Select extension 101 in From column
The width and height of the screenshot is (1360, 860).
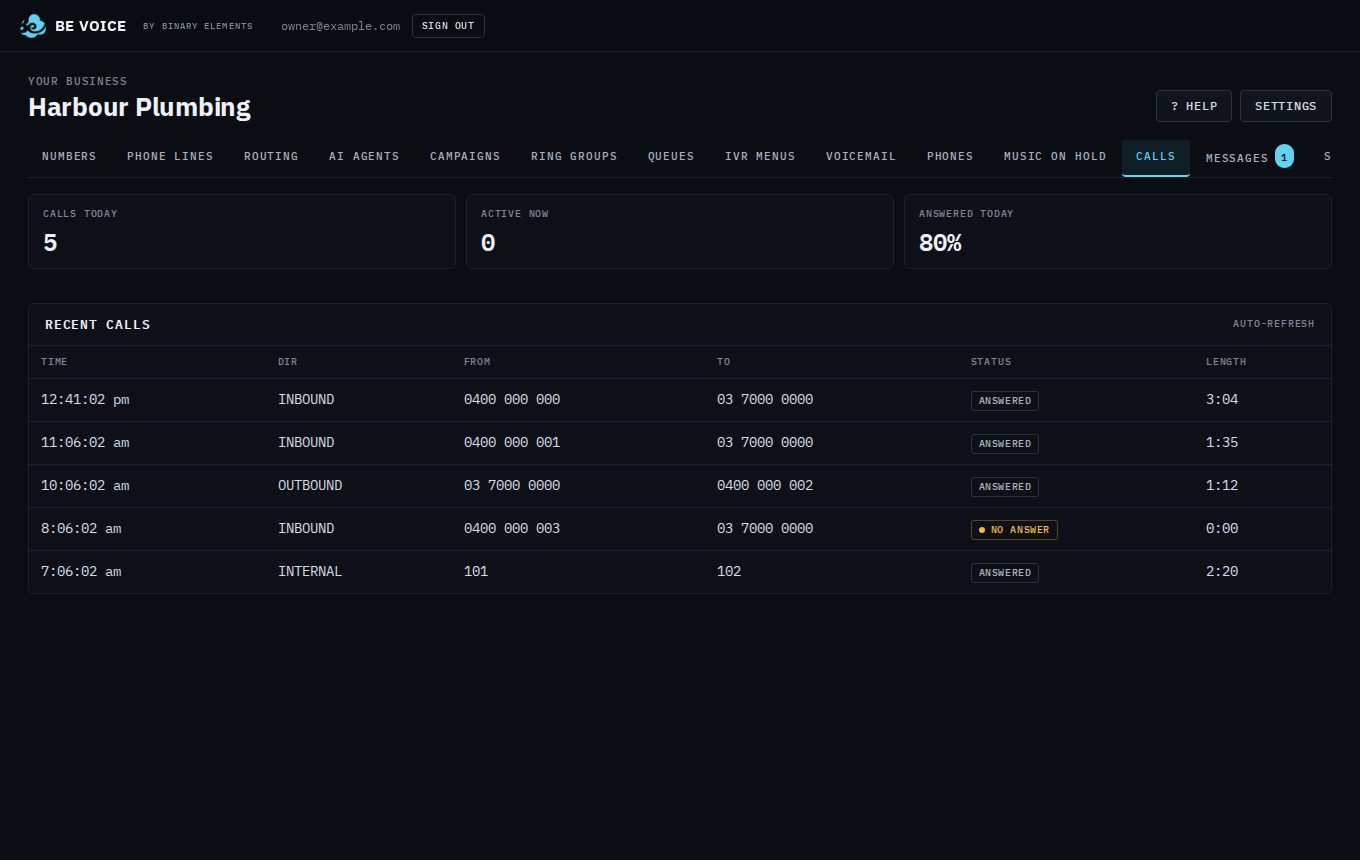[476, 572]
